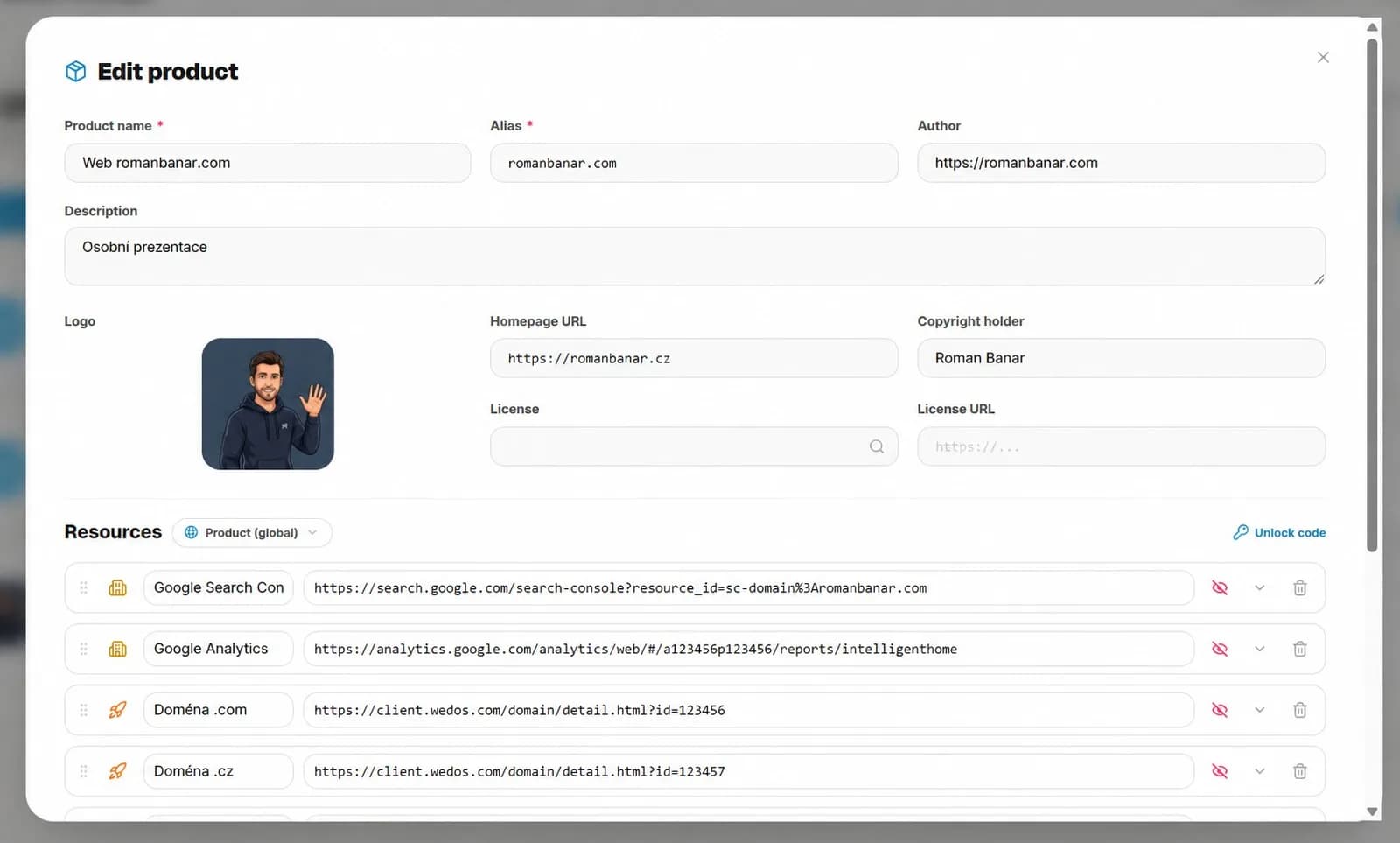
Task: Edit the Doména .cz URL field
Action: click(748, 771)
